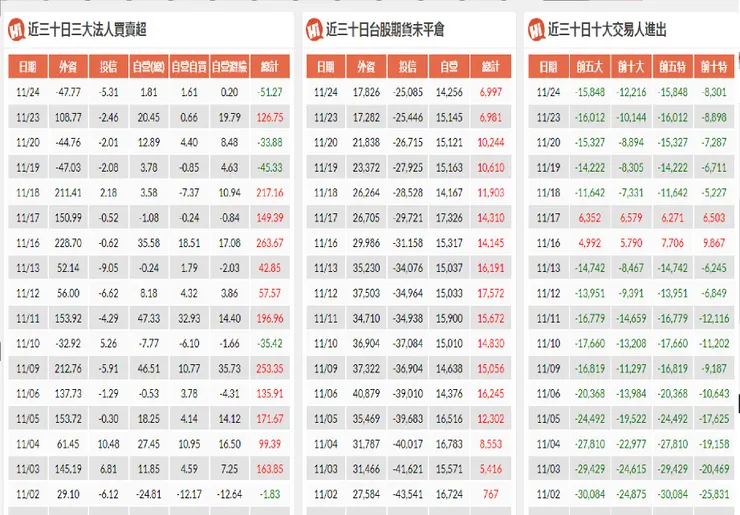Screen dimensions: 740x515
Task: Click the -25,831 前十特 value
Action: tap(714, 494)
